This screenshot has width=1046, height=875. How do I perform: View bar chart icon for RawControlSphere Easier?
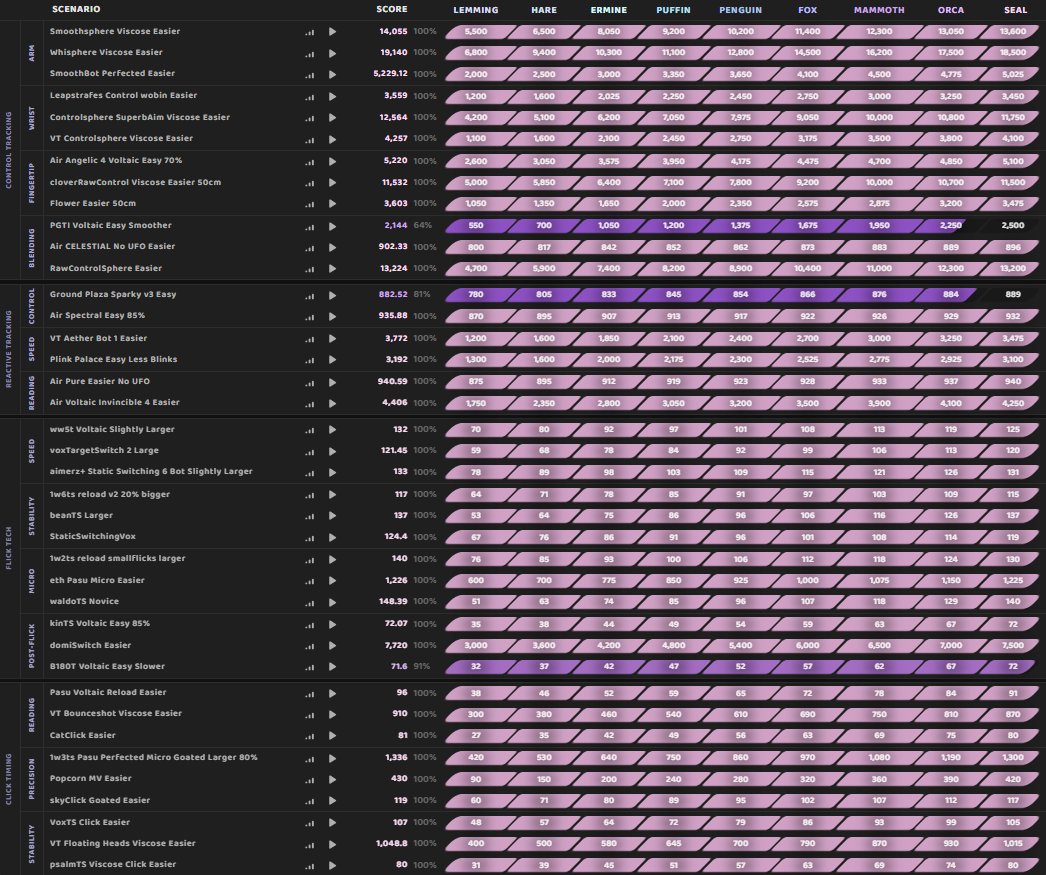(310, 269)
